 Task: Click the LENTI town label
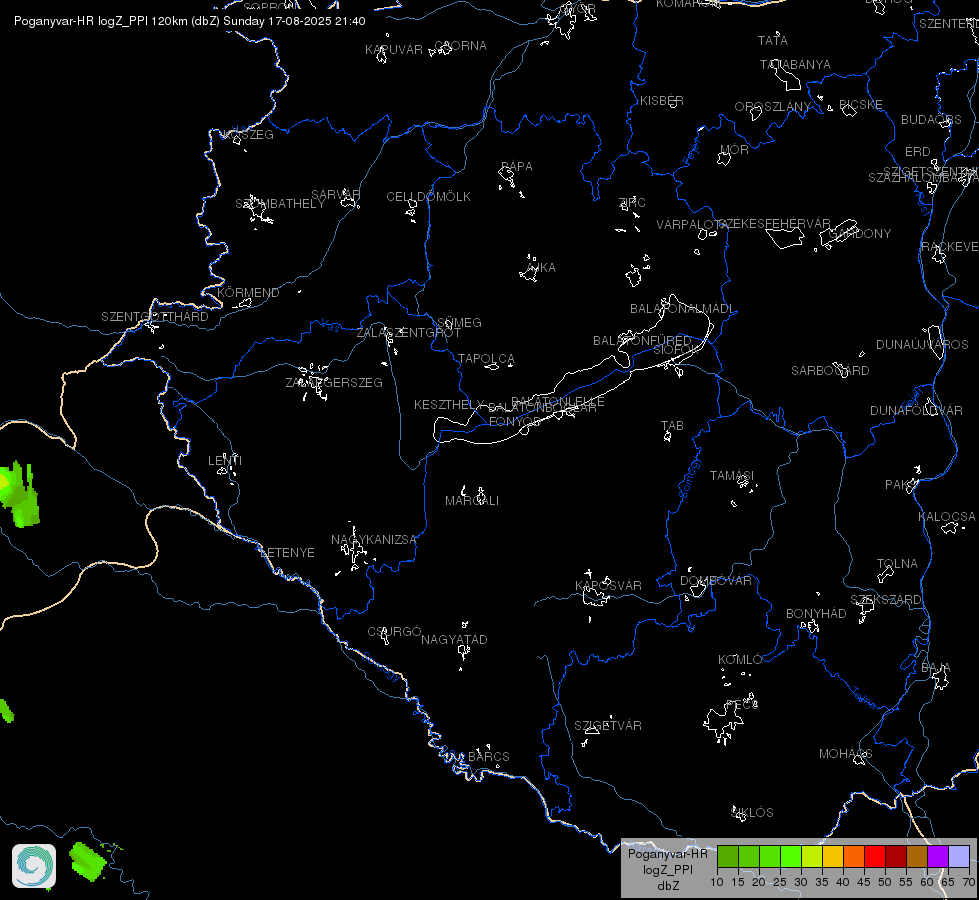tap(225, 460)
